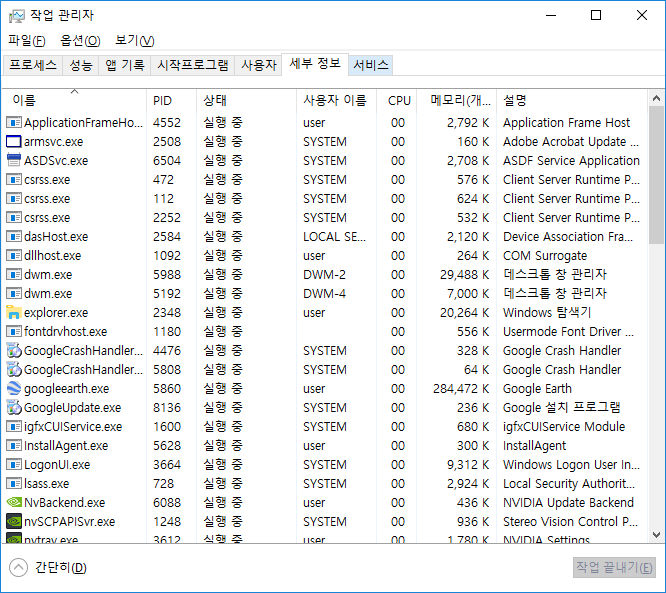Screen dimensions: 666x593
Task: Click PID value 6504
Action: tap(167, 160)
